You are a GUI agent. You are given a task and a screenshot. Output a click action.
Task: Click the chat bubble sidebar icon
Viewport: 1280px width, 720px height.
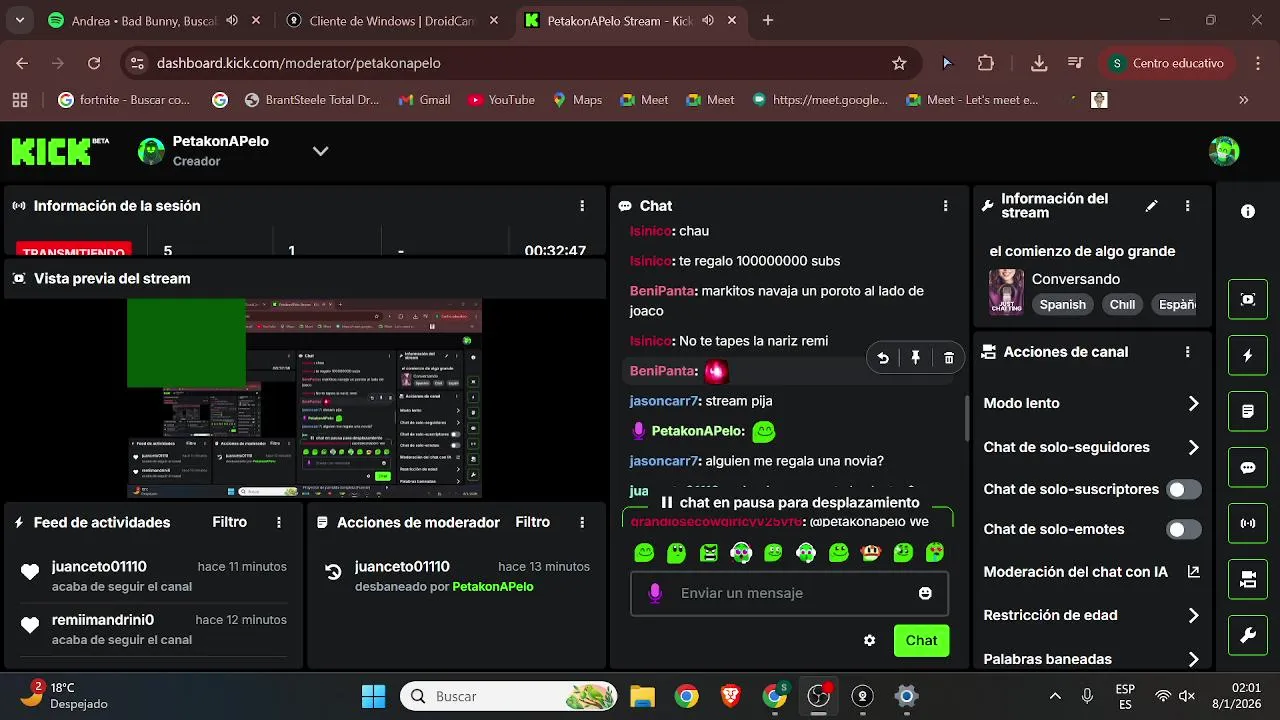(1247, 467)
